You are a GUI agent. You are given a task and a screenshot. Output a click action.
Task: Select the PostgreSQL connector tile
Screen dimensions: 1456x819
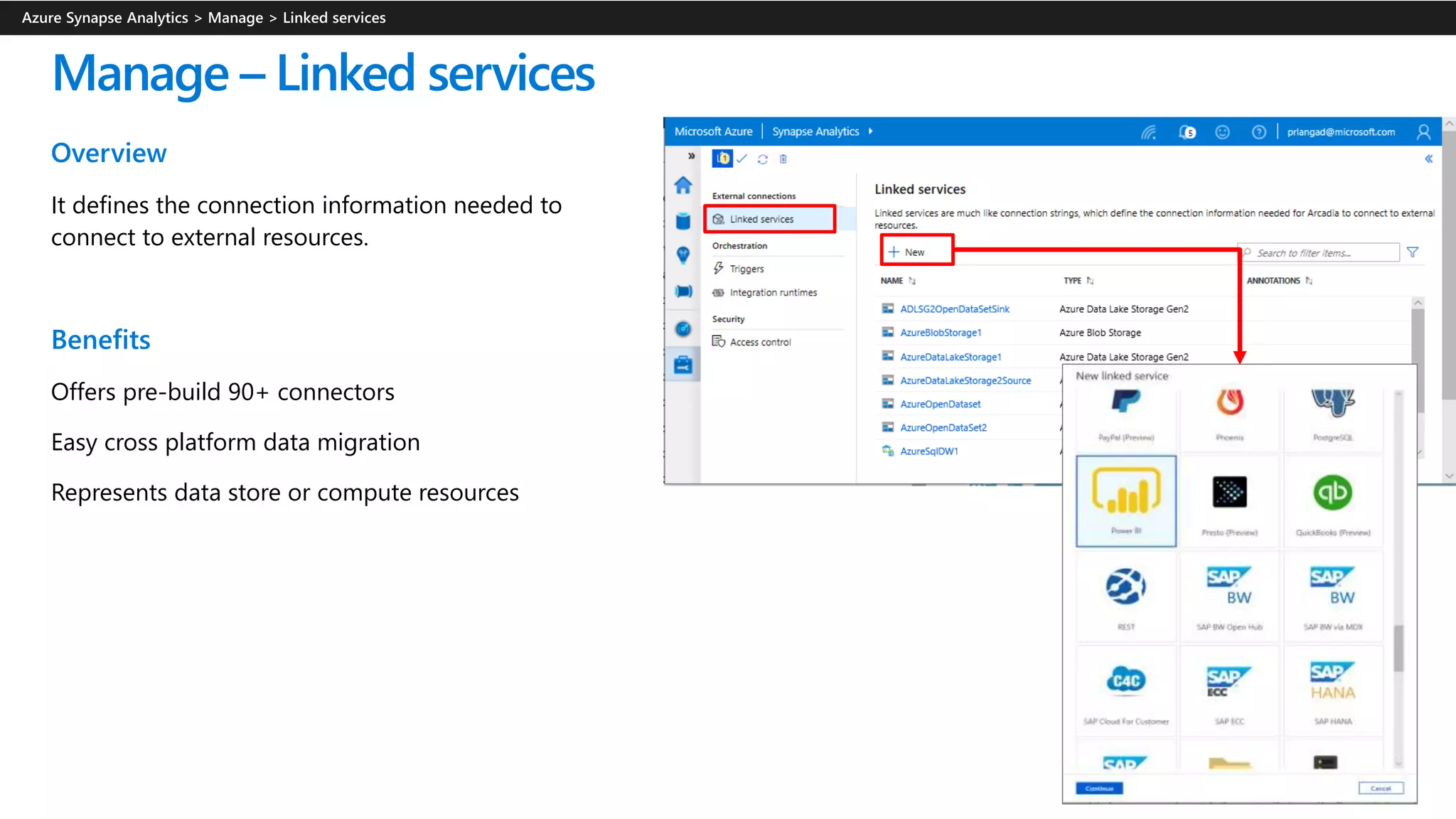click(x=1333, y=419)
